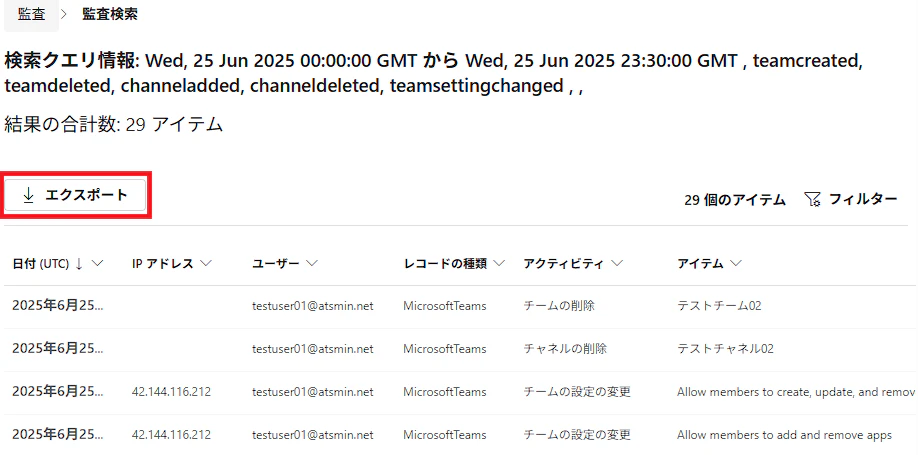Click the 日付 (UTC) column header

[x=41, y=264]
